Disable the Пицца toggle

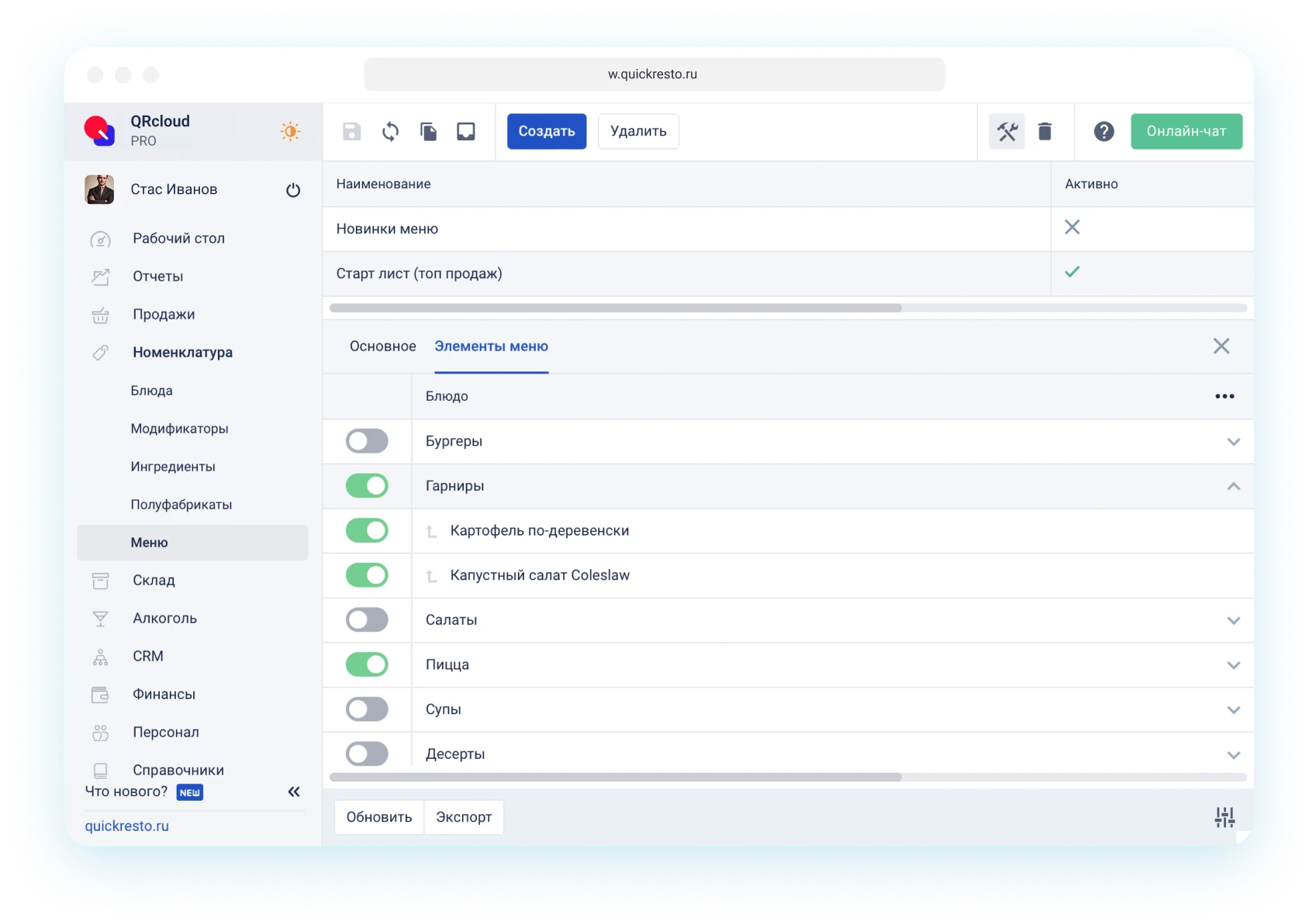[x=367, y=664]
